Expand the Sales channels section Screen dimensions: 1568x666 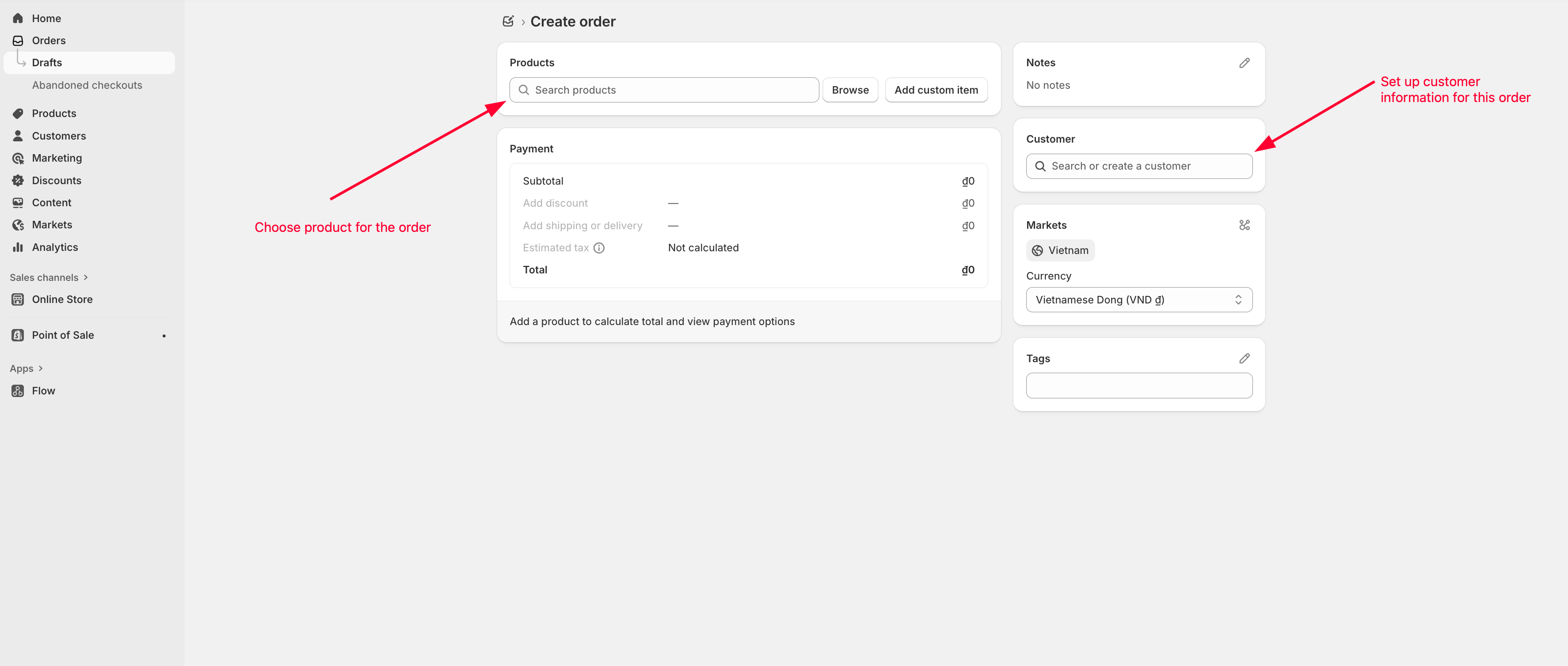click(49, 277)
